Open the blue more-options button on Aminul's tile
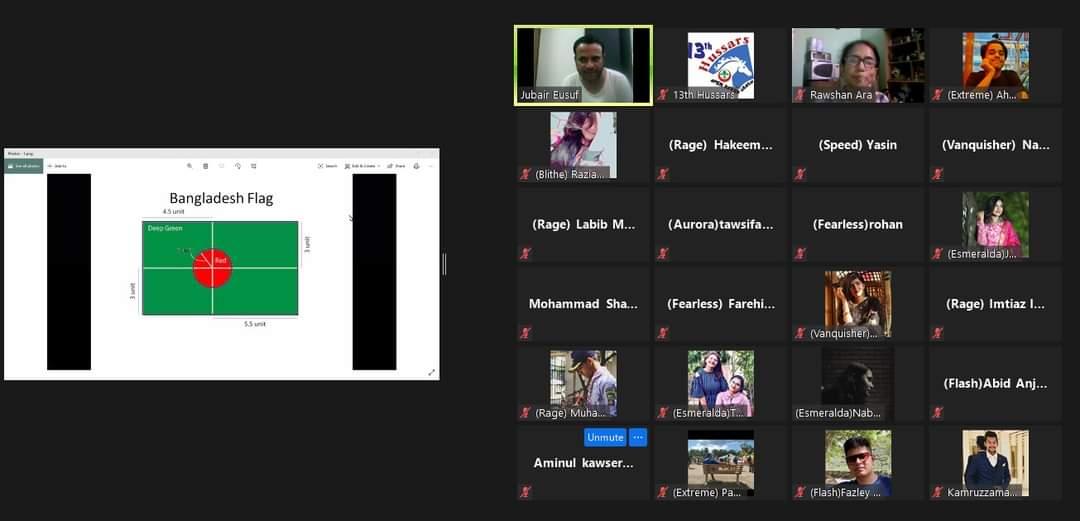Screen dimensions: 1080x521 [638, 437]
